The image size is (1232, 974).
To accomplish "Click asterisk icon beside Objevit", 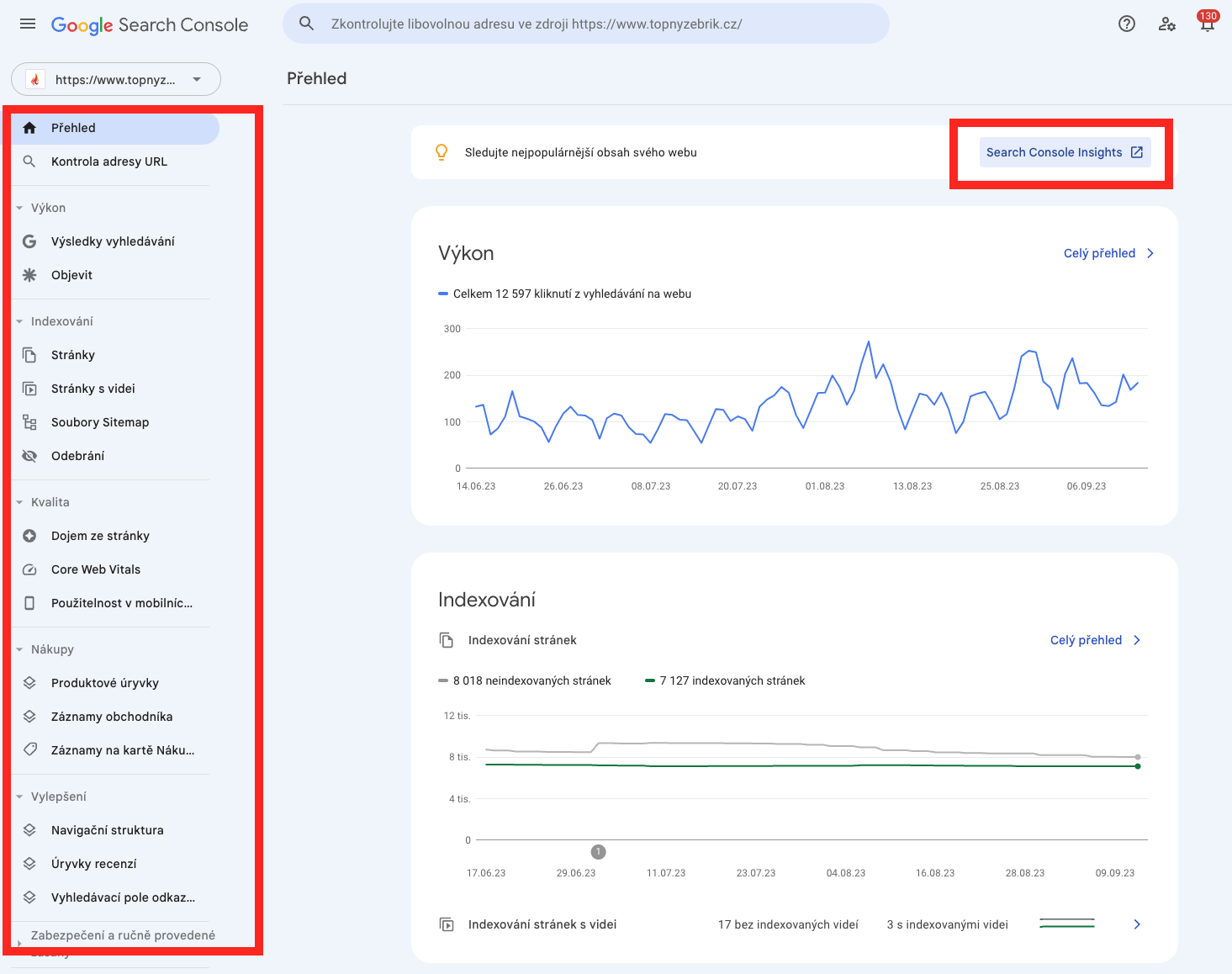I will pos(29,275).
